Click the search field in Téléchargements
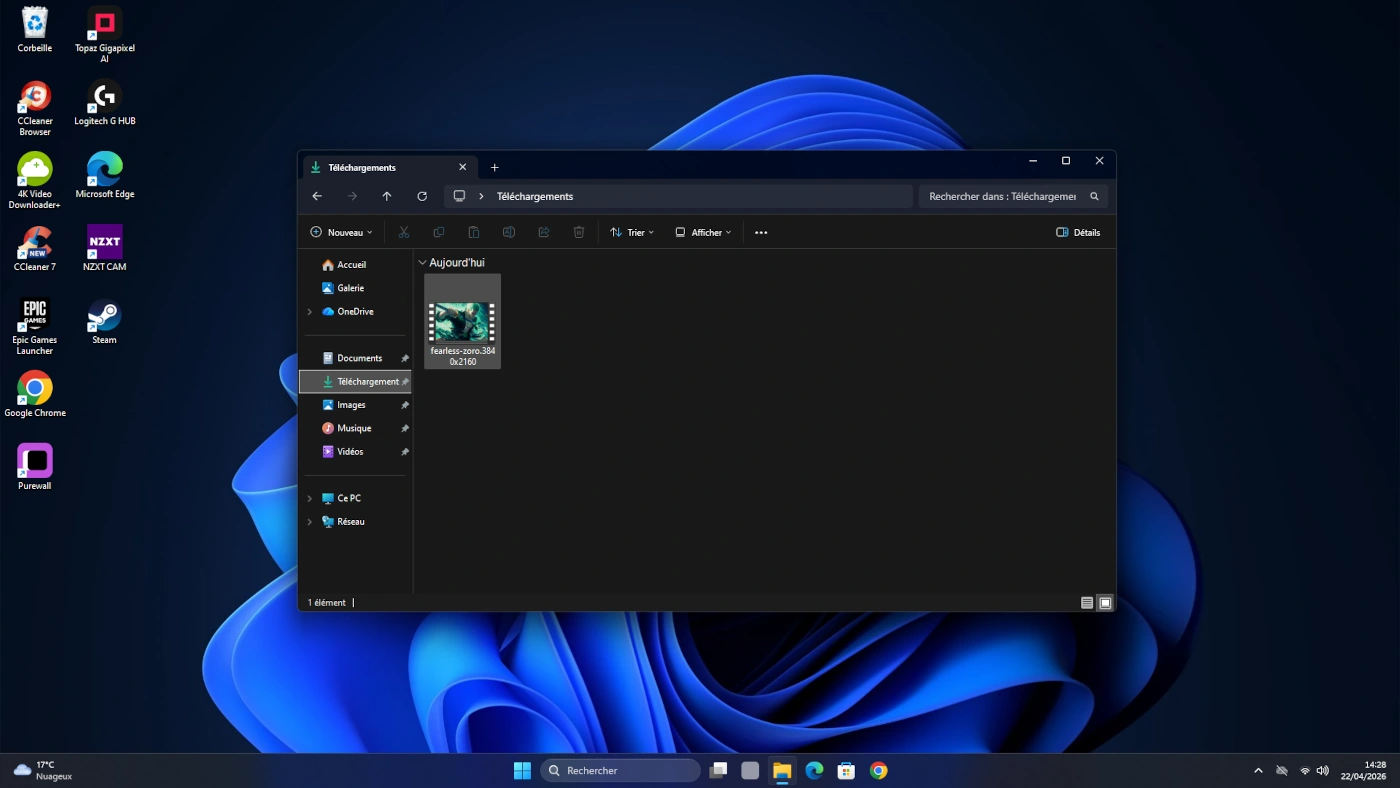Viewport: 1400px width, 788px height. point(1002,197)
